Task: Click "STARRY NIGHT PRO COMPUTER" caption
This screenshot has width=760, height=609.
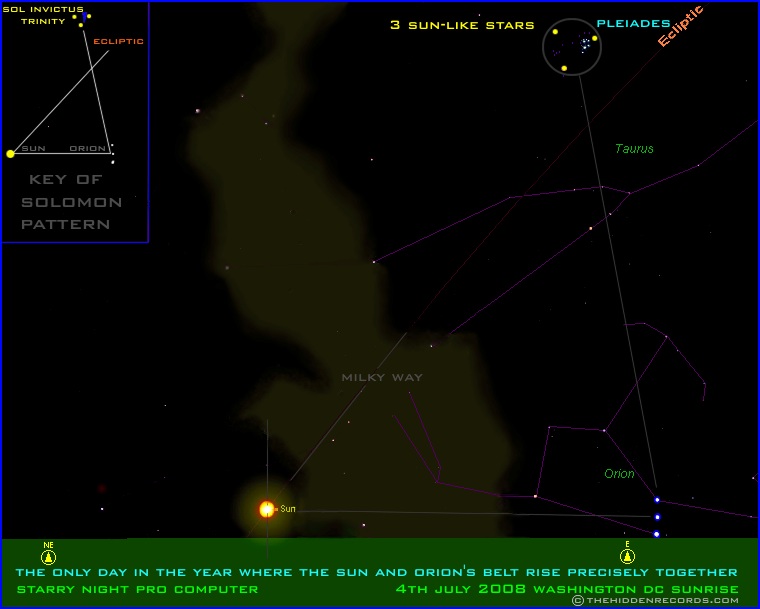Action: pos(137,590)
